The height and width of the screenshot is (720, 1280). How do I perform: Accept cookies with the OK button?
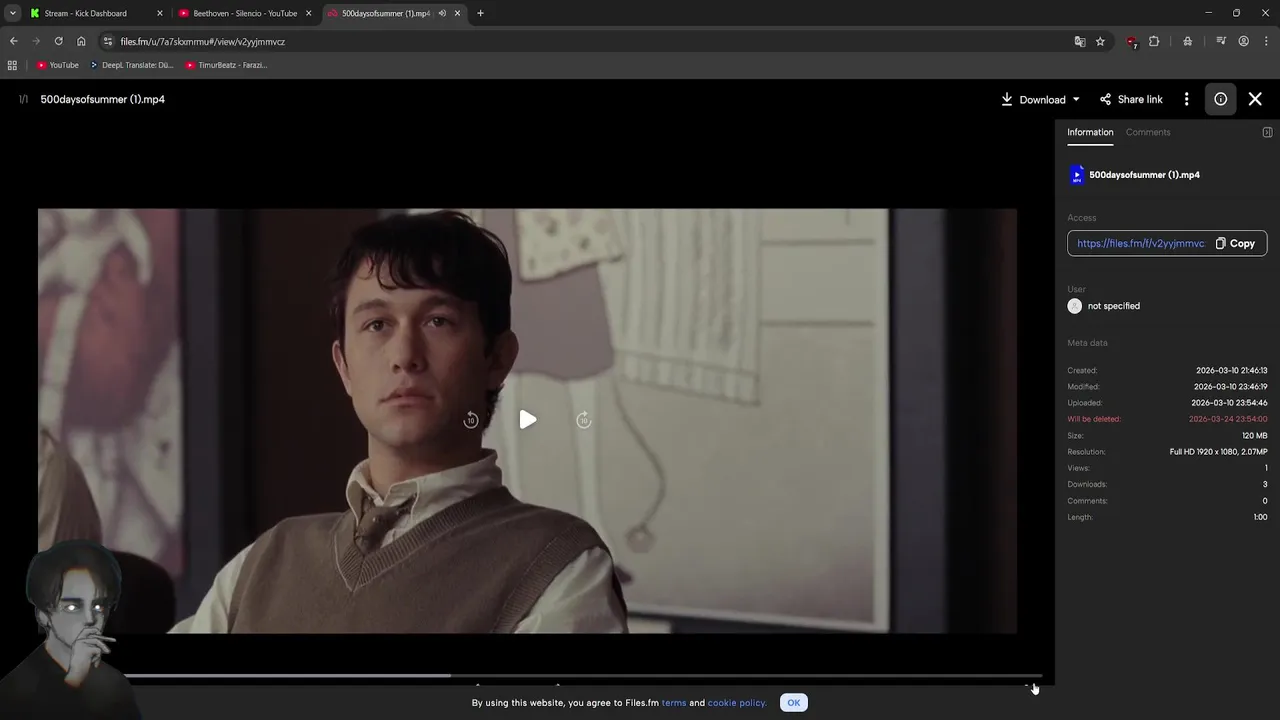(794, 702)
